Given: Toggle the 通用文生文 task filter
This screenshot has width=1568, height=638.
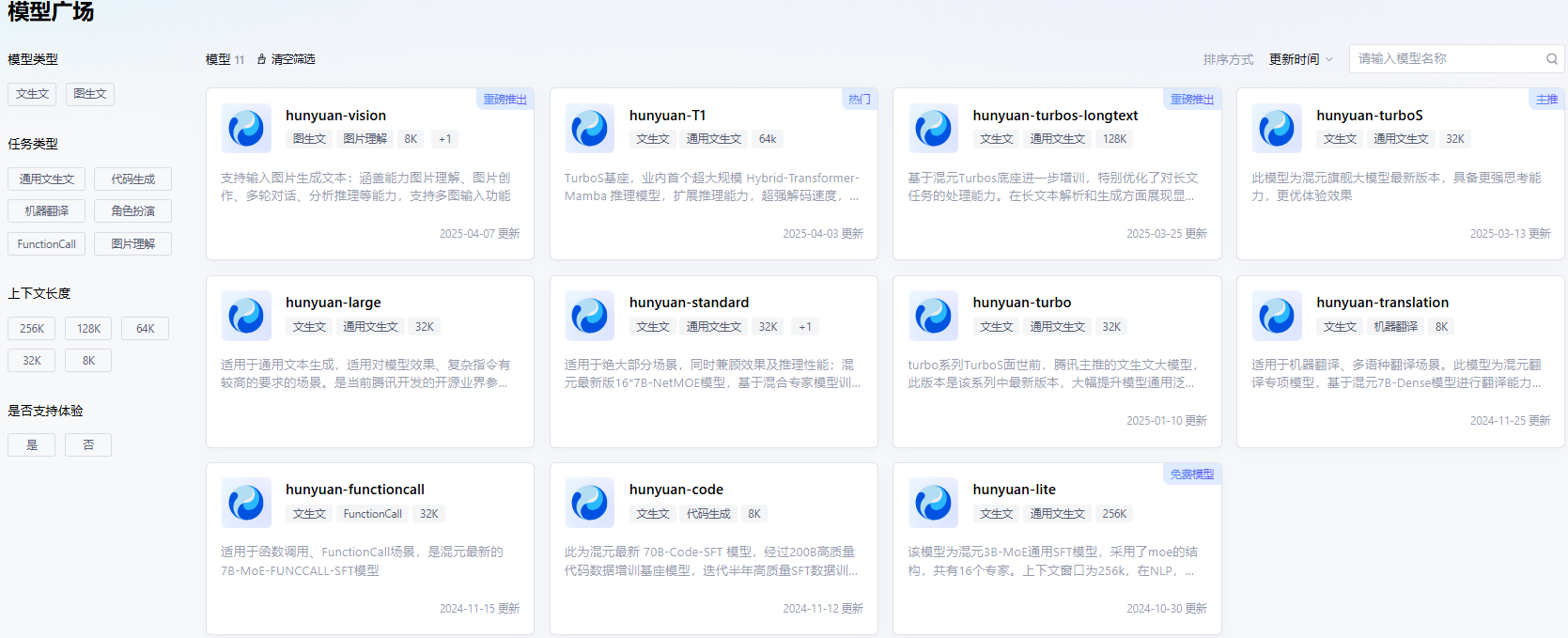Looking at the screenshot, I should [x=47, y=179].
